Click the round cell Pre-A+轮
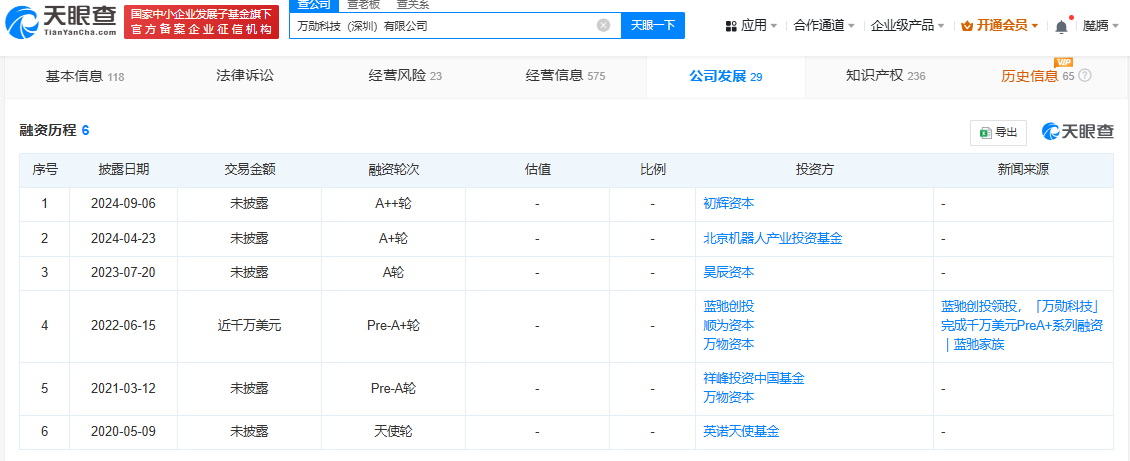Viewport: 1130px width, 461px height. tap(393, 326)
